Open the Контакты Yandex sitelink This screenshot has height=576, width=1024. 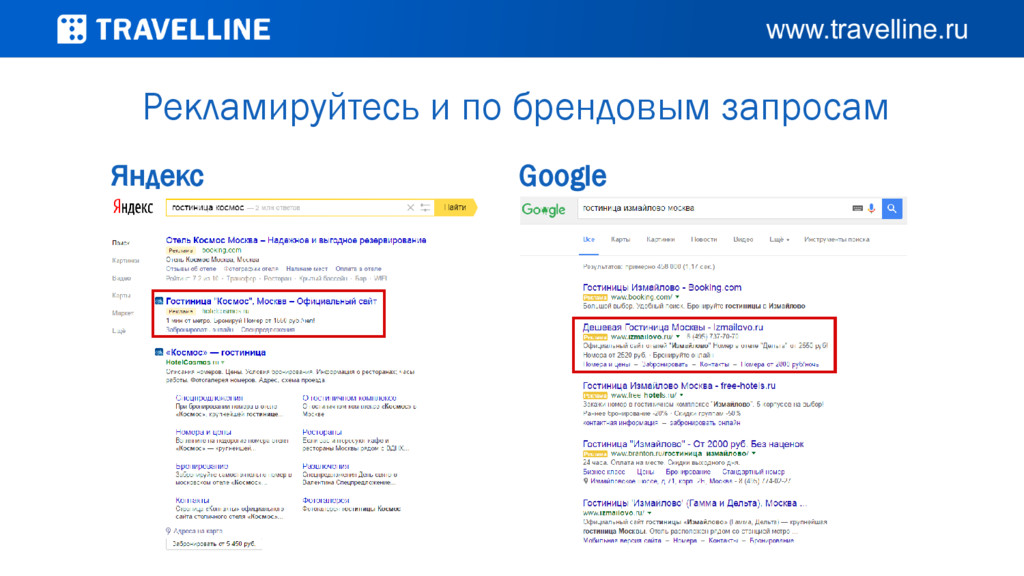[192, 500]
